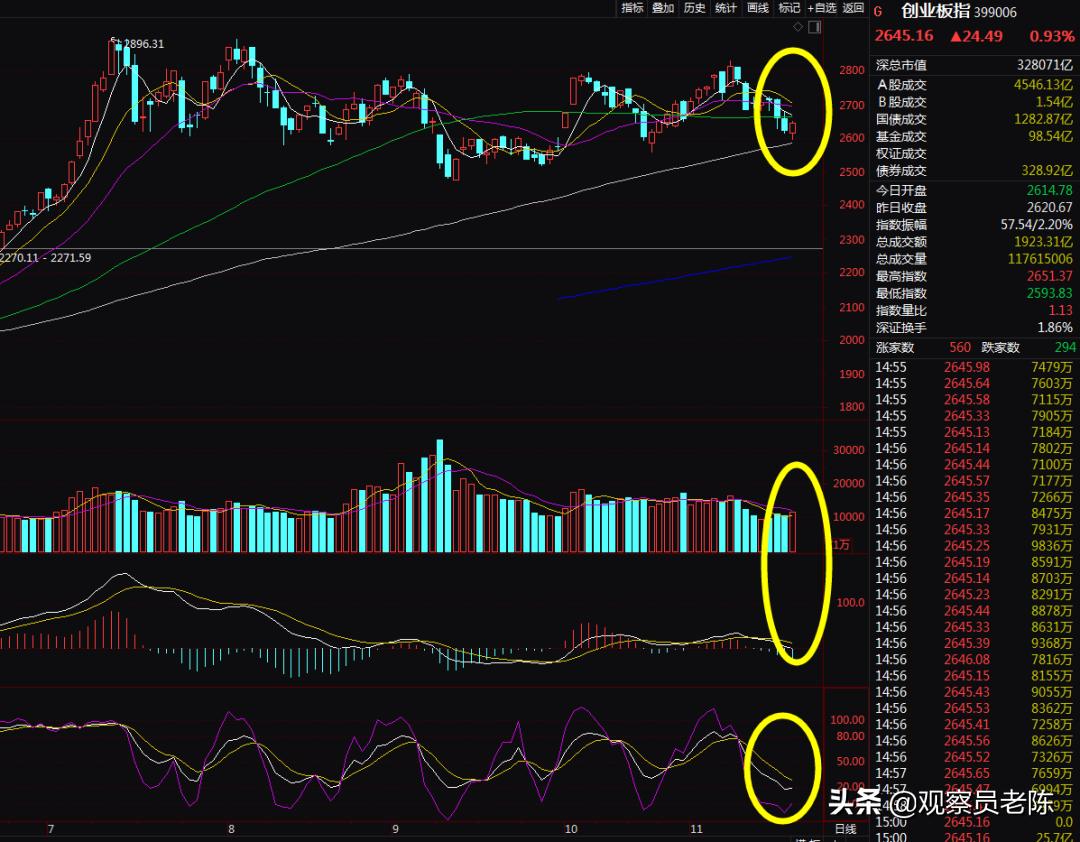Add index to watchlist with +自选
Screen dimensions: 1080x842
(821, 8)
